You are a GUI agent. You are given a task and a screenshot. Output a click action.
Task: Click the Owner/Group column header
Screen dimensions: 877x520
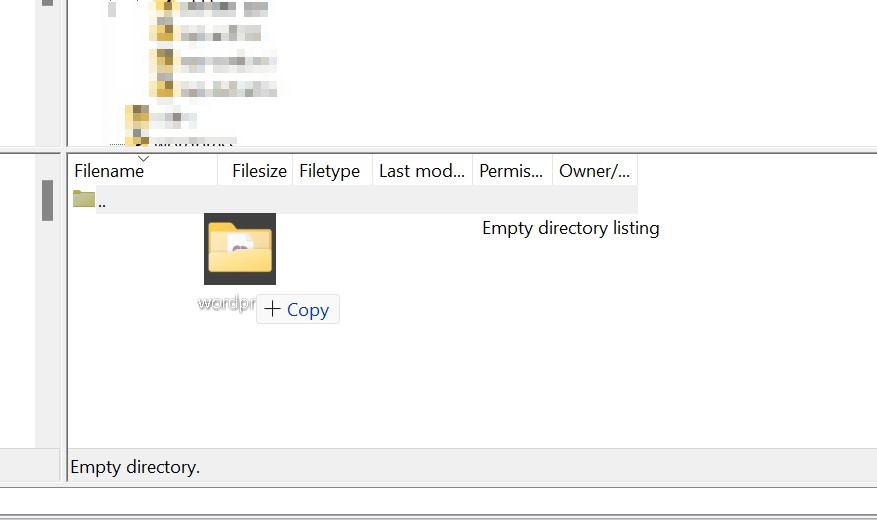click(x=594, y=171)
